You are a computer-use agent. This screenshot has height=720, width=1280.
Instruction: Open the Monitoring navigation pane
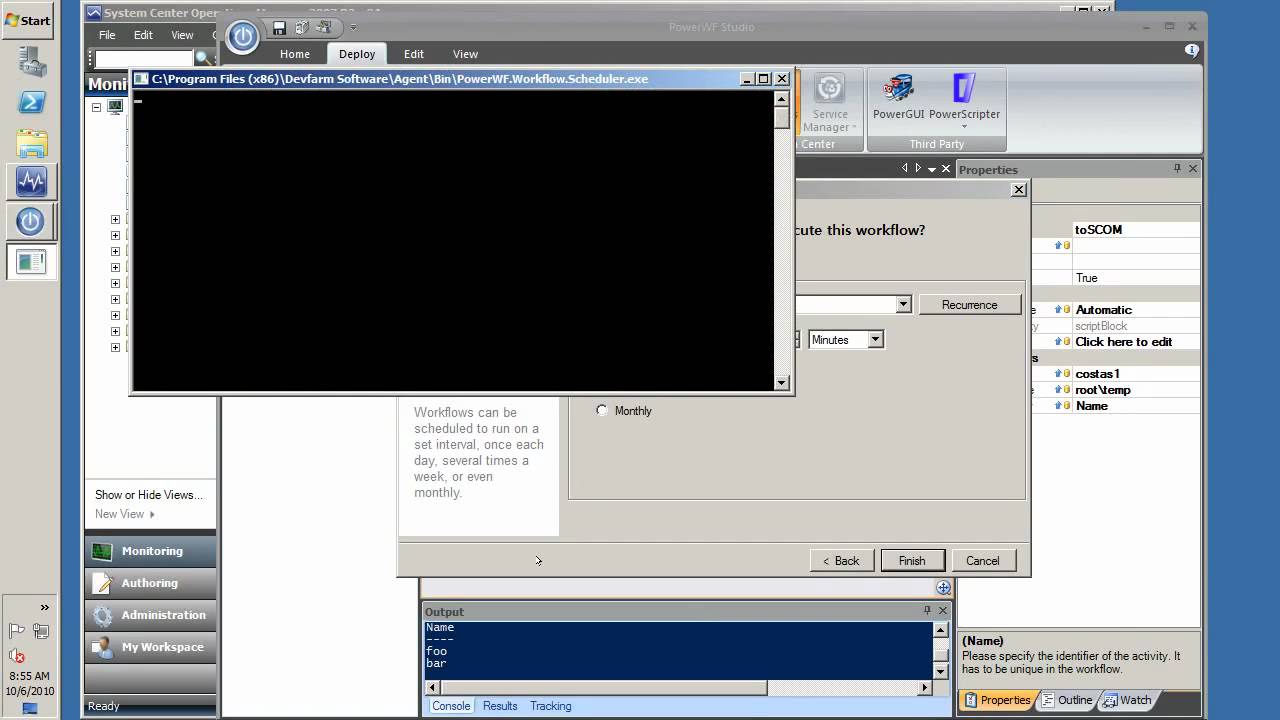[x=150, y=551]
